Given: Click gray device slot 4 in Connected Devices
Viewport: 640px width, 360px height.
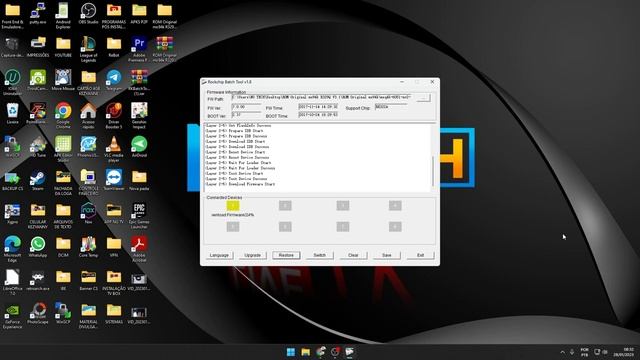Looking at the screenshot, I should [x=395, y=206].
